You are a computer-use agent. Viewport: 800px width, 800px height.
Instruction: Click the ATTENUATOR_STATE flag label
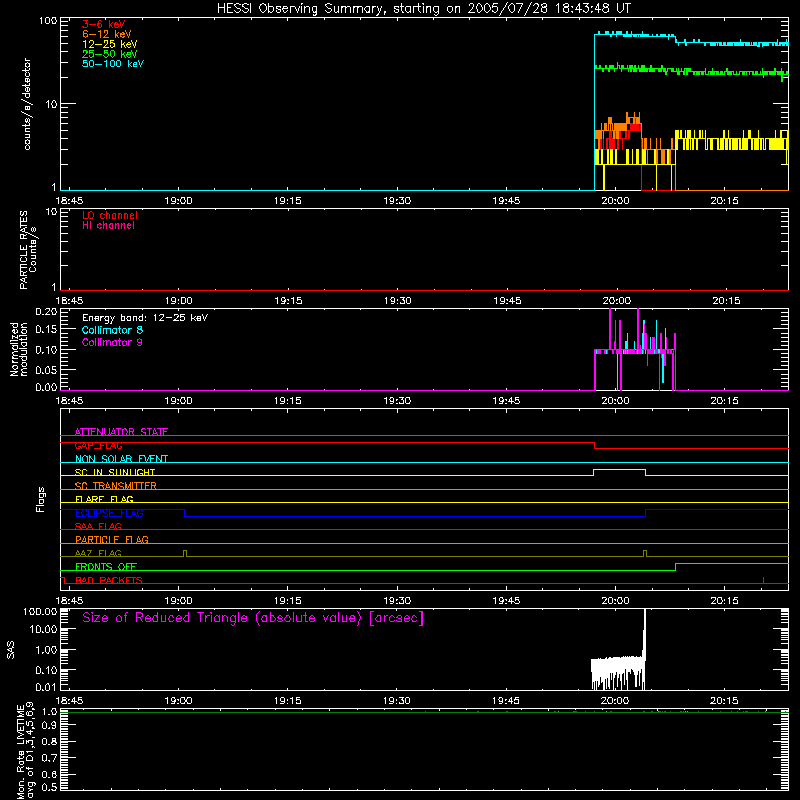pyautogui.click(x=121, y=432)
